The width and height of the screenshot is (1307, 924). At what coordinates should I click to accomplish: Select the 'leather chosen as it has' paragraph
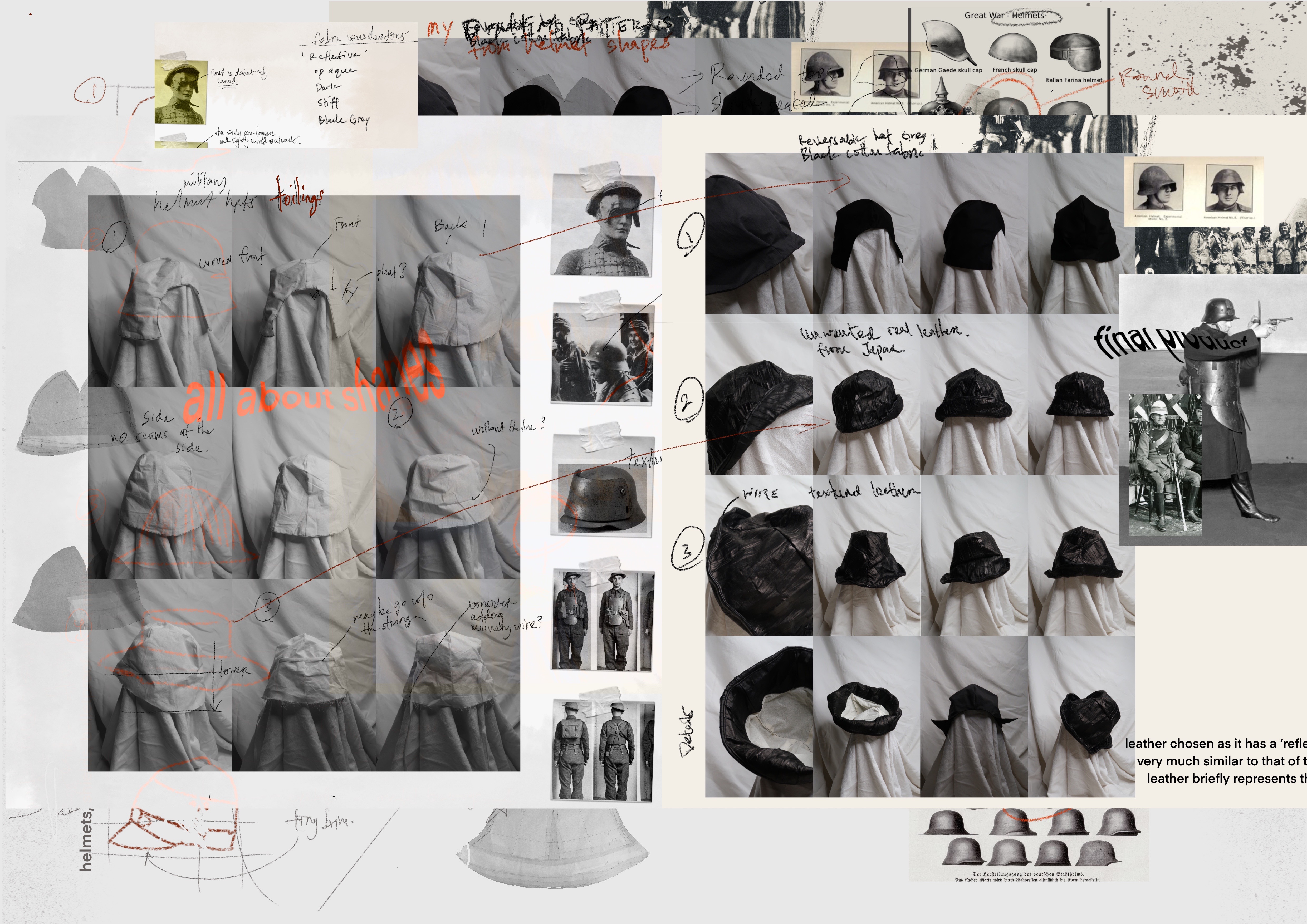coord(1216,761)
